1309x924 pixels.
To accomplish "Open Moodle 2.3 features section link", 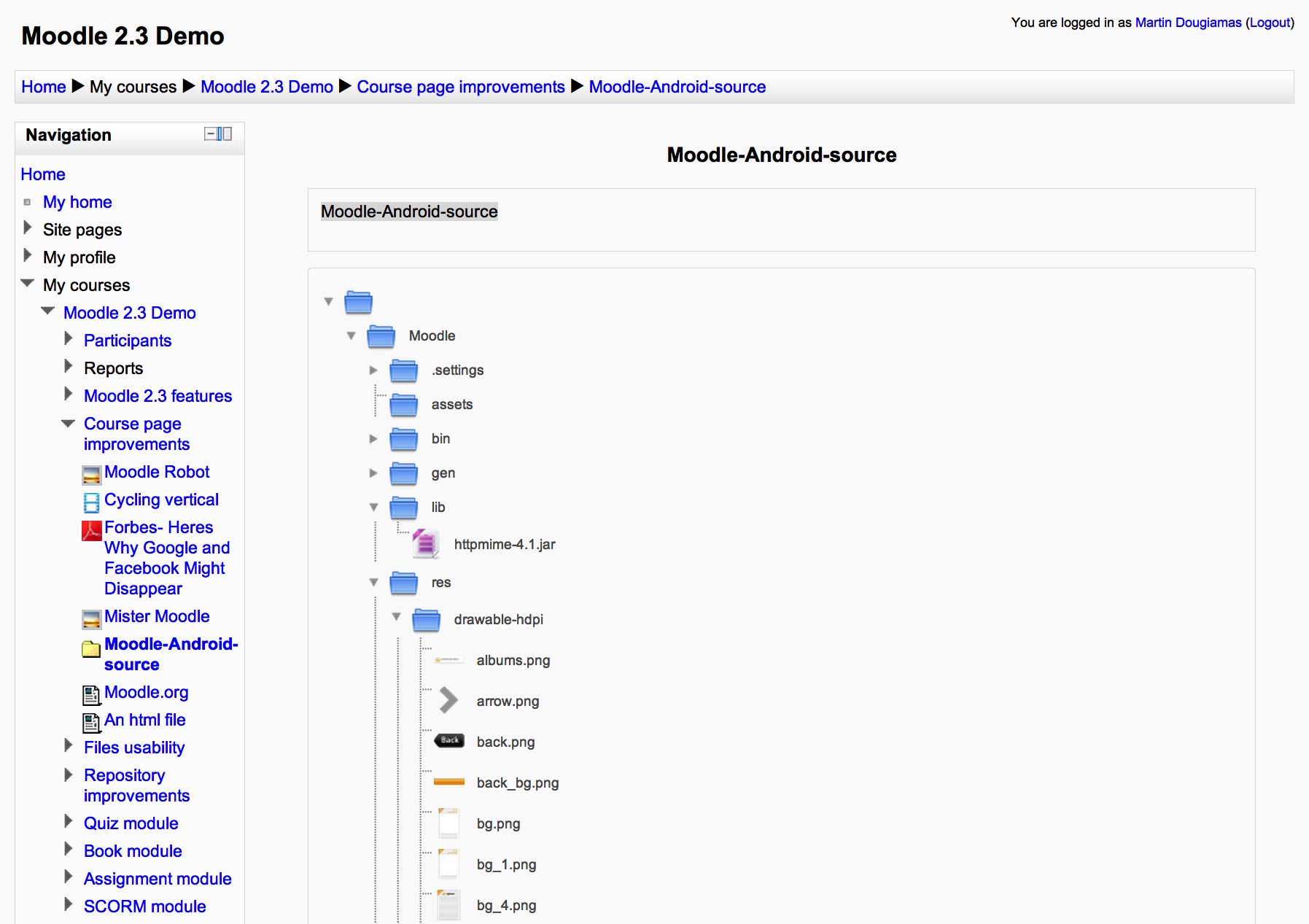I will coord(158,396).
